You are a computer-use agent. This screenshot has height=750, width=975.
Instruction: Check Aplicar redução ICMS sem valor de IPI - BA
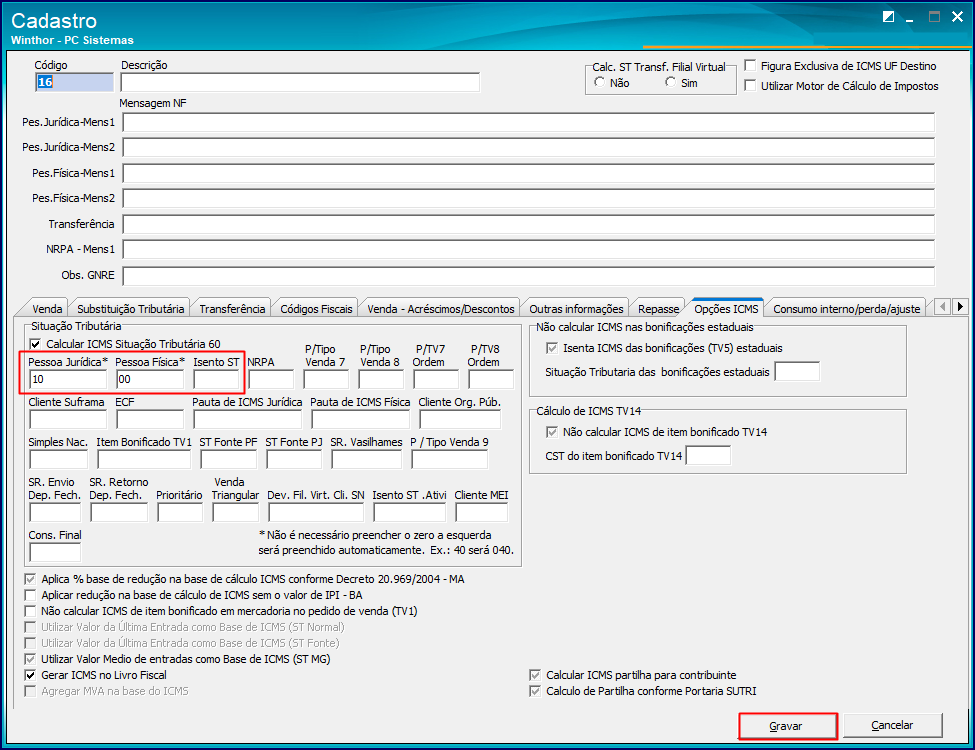pyautogui.click(x=30, y=595)
